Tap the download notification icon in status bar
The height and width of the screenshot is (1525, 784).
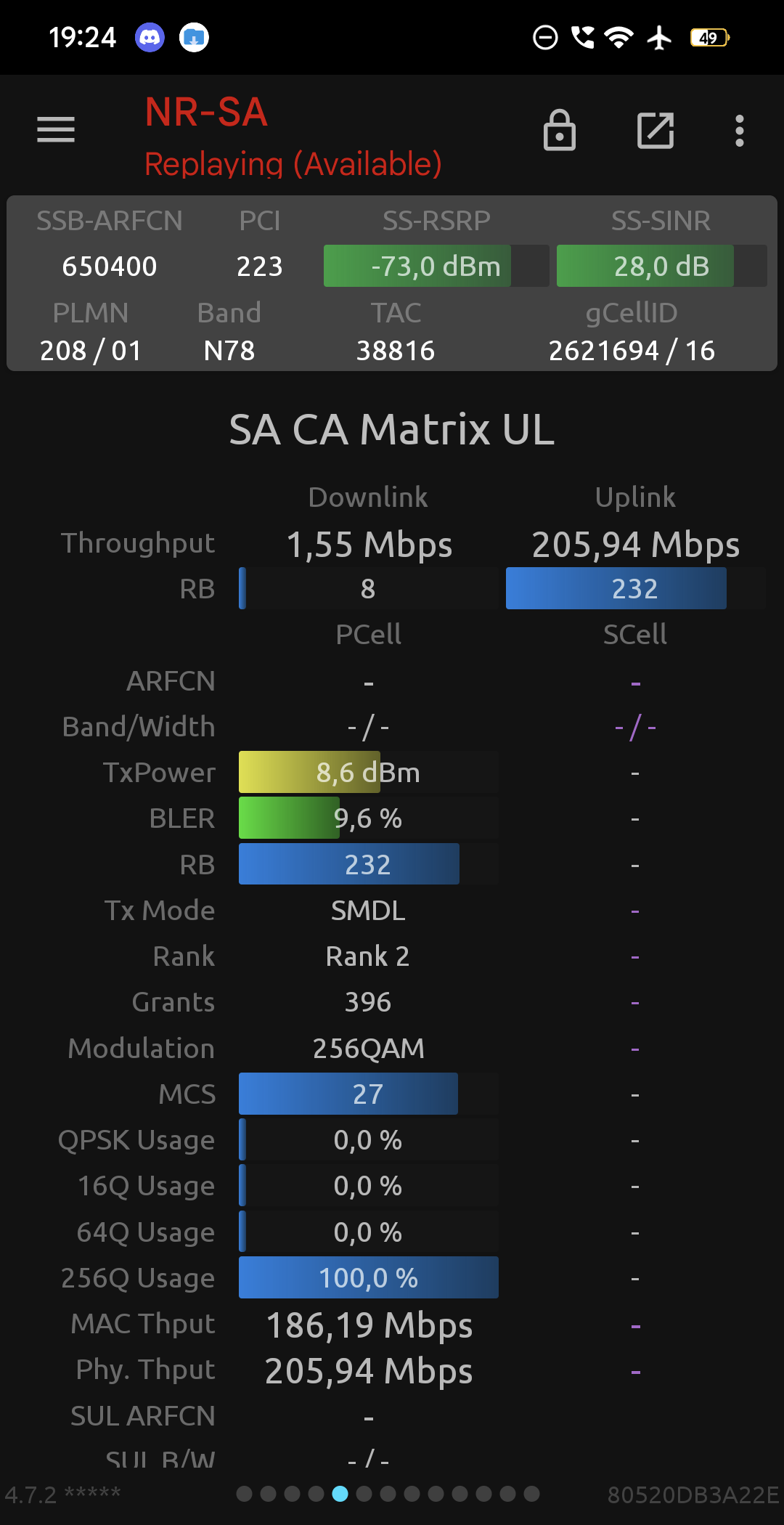(x=194, y=37)
